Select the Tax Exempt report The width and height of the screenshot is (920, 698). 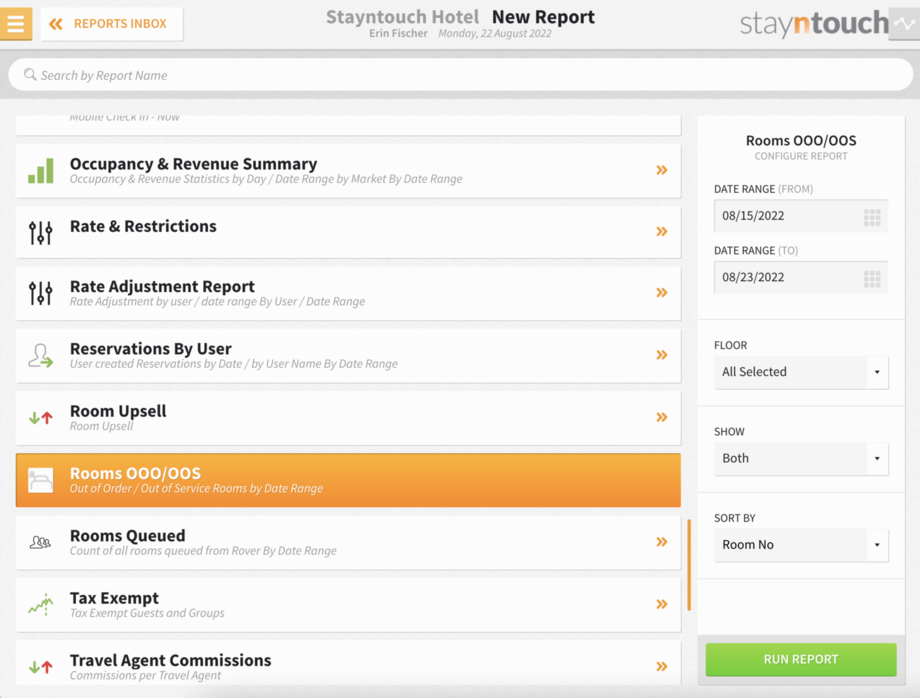pyautogui.click(x=348, y=605)
